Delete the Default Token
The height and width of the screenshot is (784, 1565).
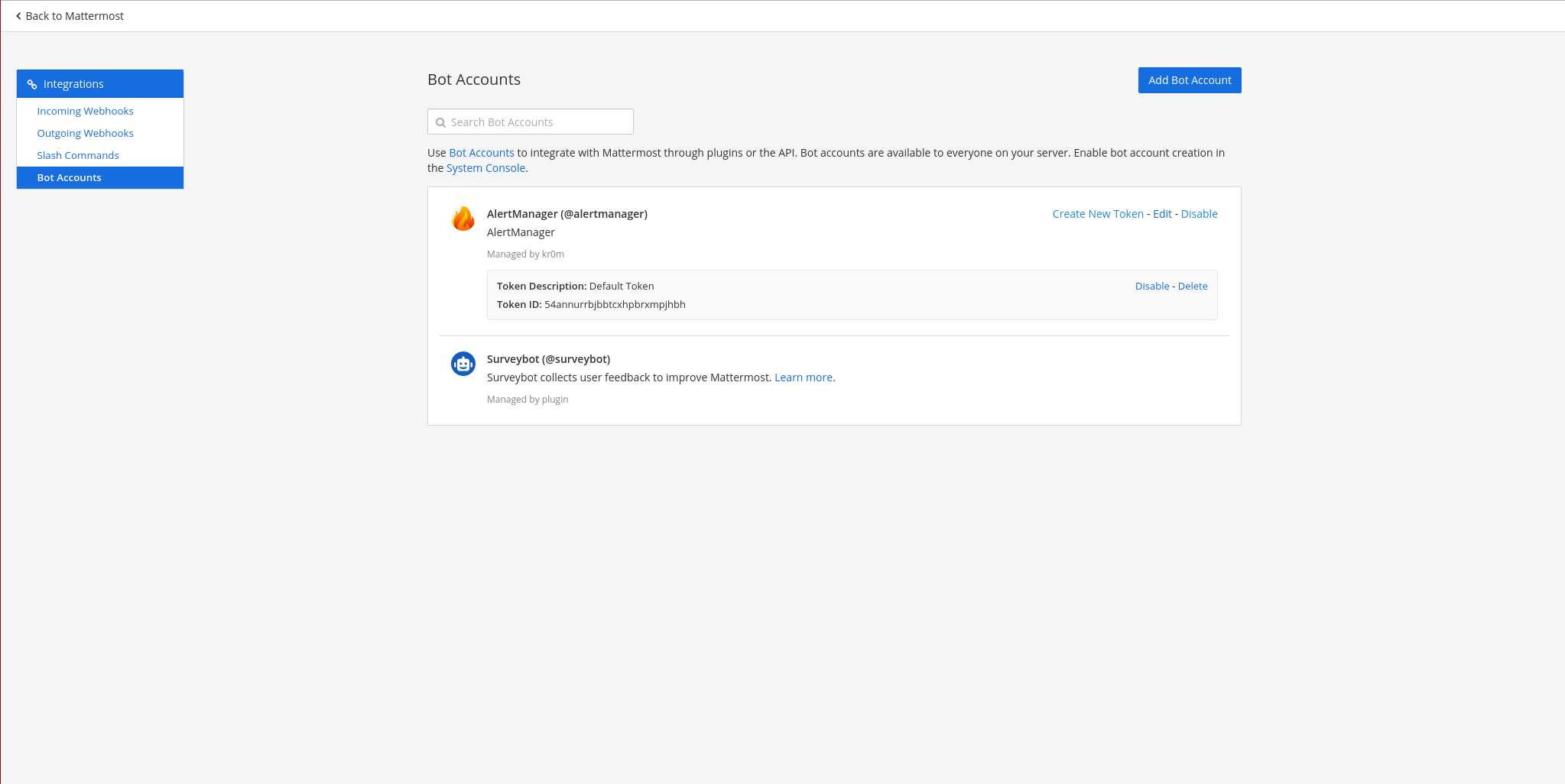1192,286
